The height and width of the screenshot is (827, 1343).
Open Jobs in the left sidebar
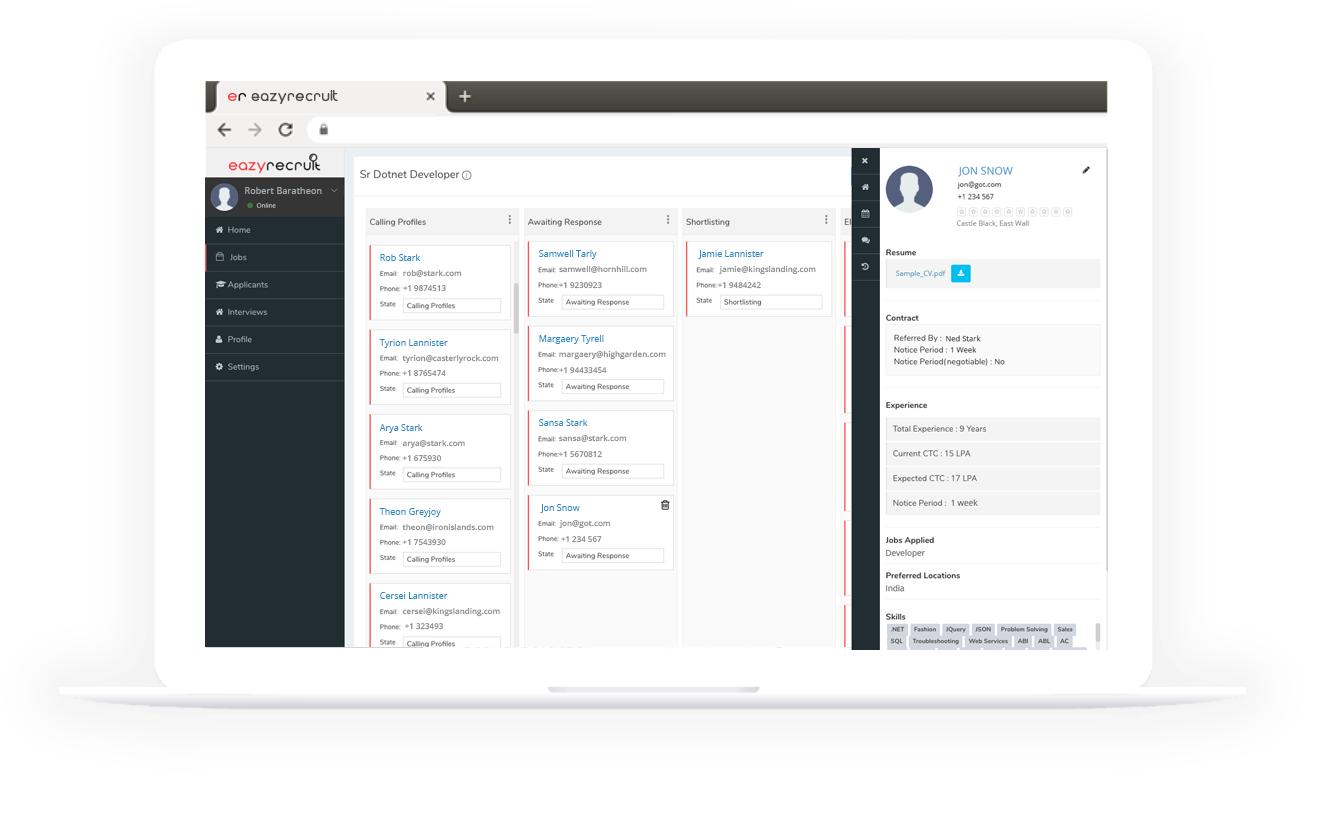click(274, 257)
